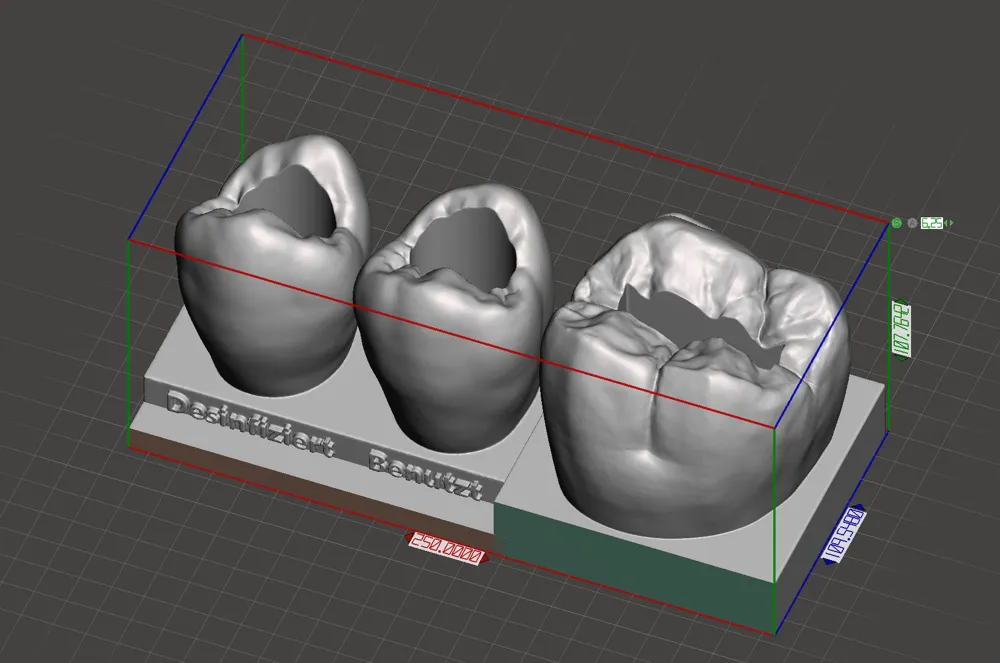Decrease the 6.25 value with left arrow
1000x663 pixels.
[946, 223]
